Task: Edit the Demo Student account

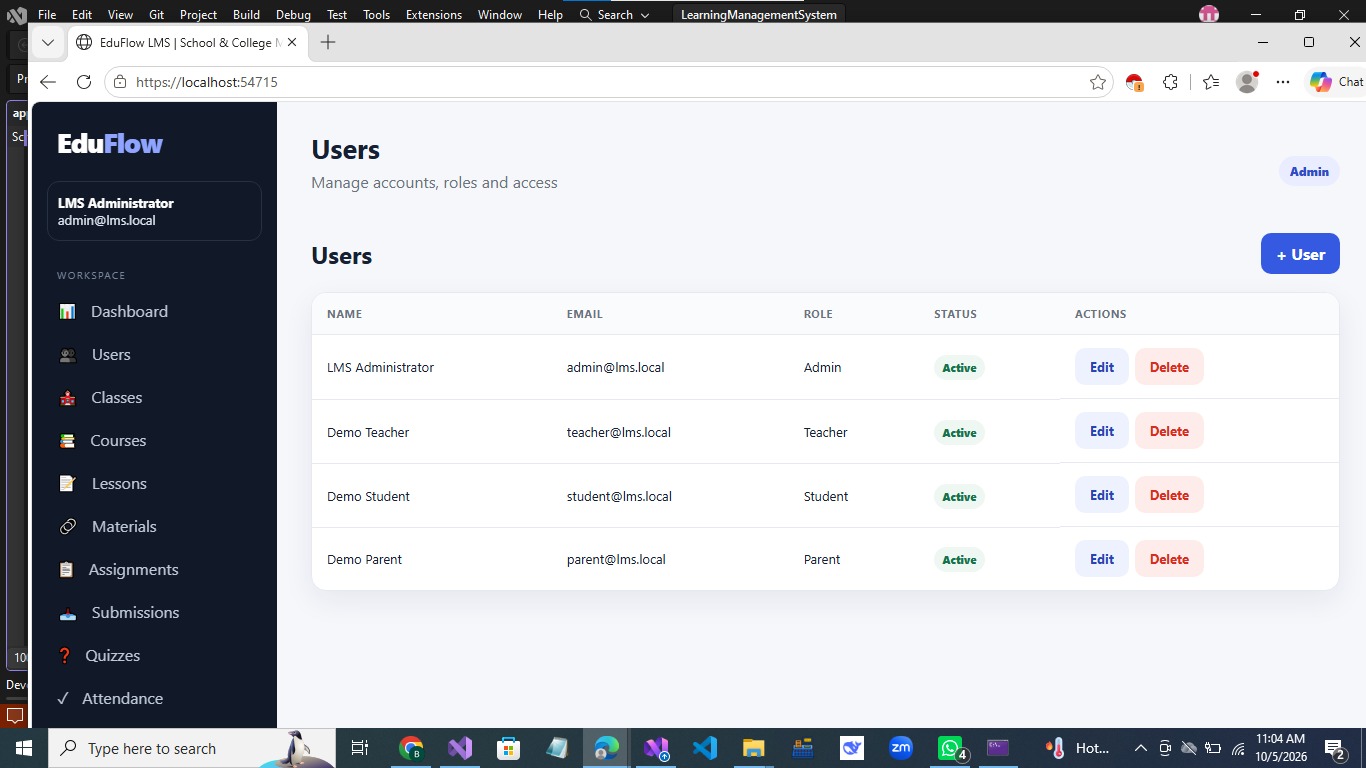Action: [x=1102, y=495]
